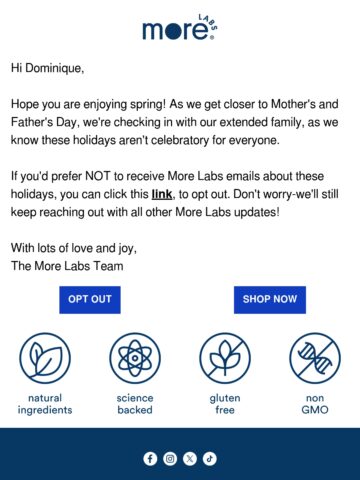
Task: Open the Instagram social icon
Action: click(x=170, y=459)
